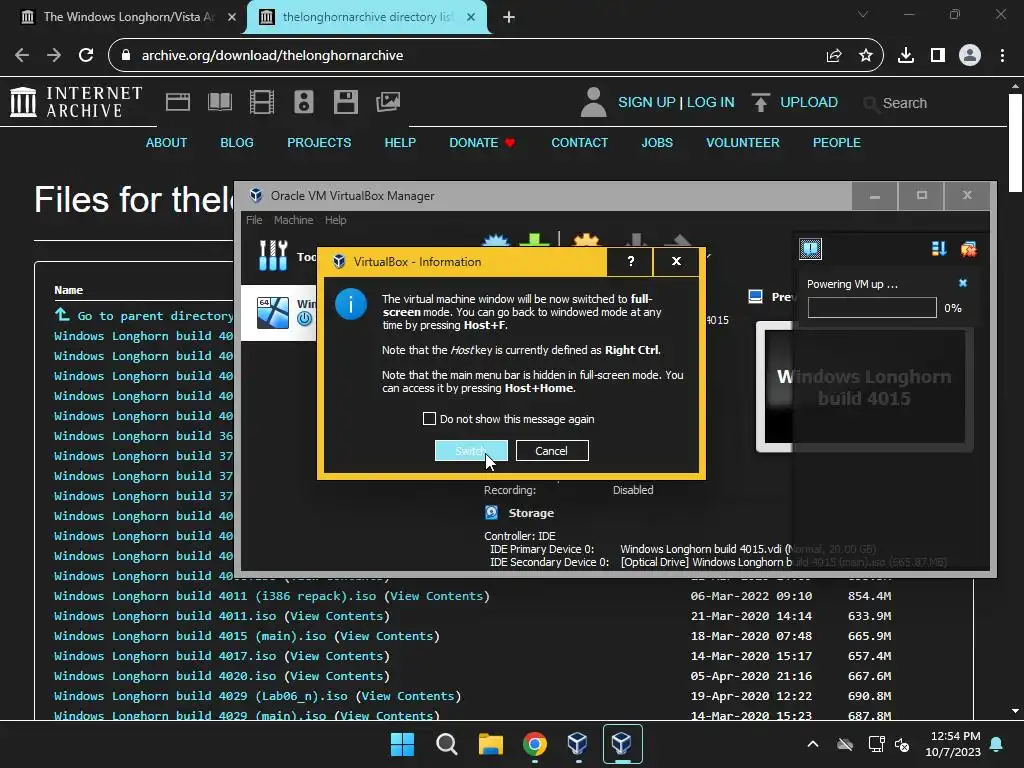Open the Images icon
This screenshot has height=768, width=1024.
(388, 102)
